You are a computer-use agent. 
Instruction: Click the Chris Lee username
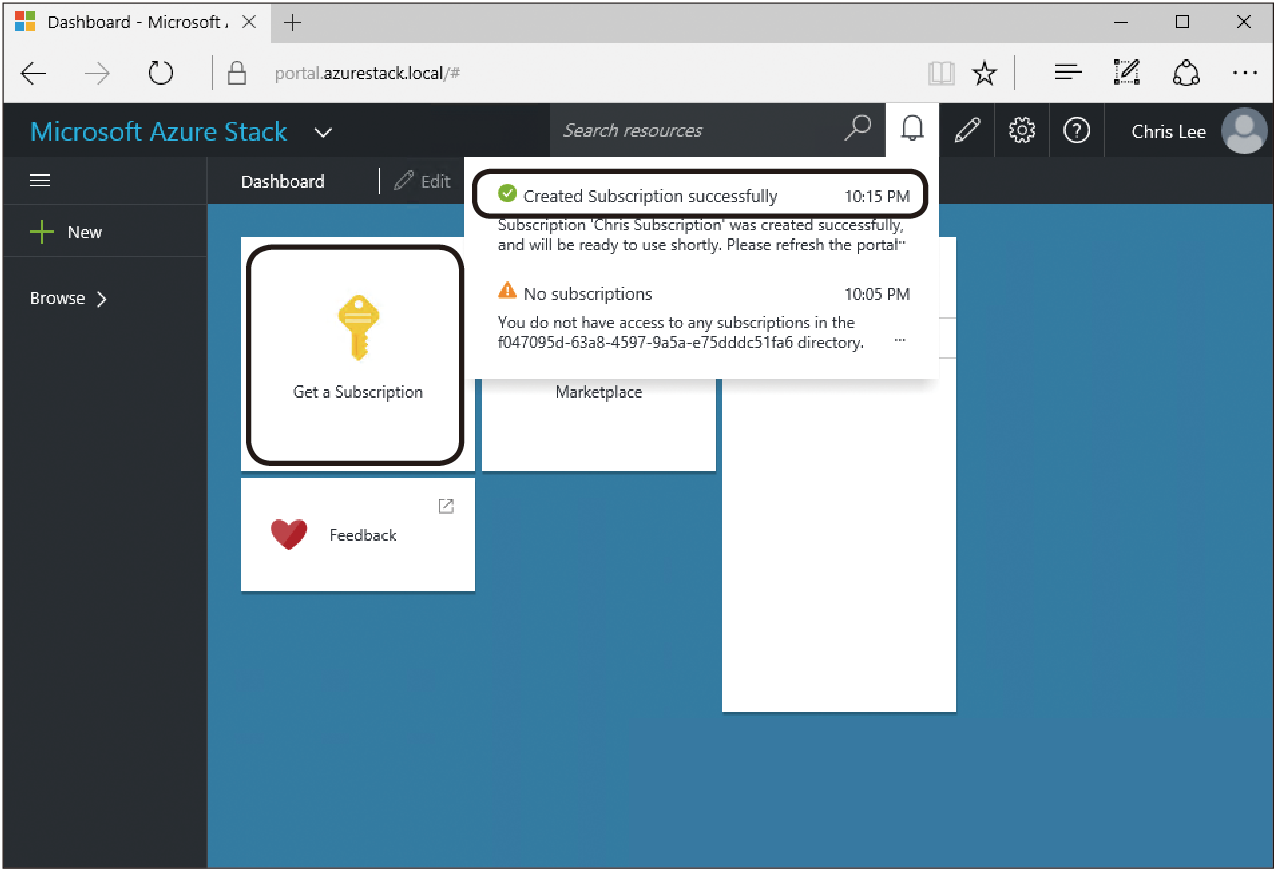click(x=1169, y=131)
